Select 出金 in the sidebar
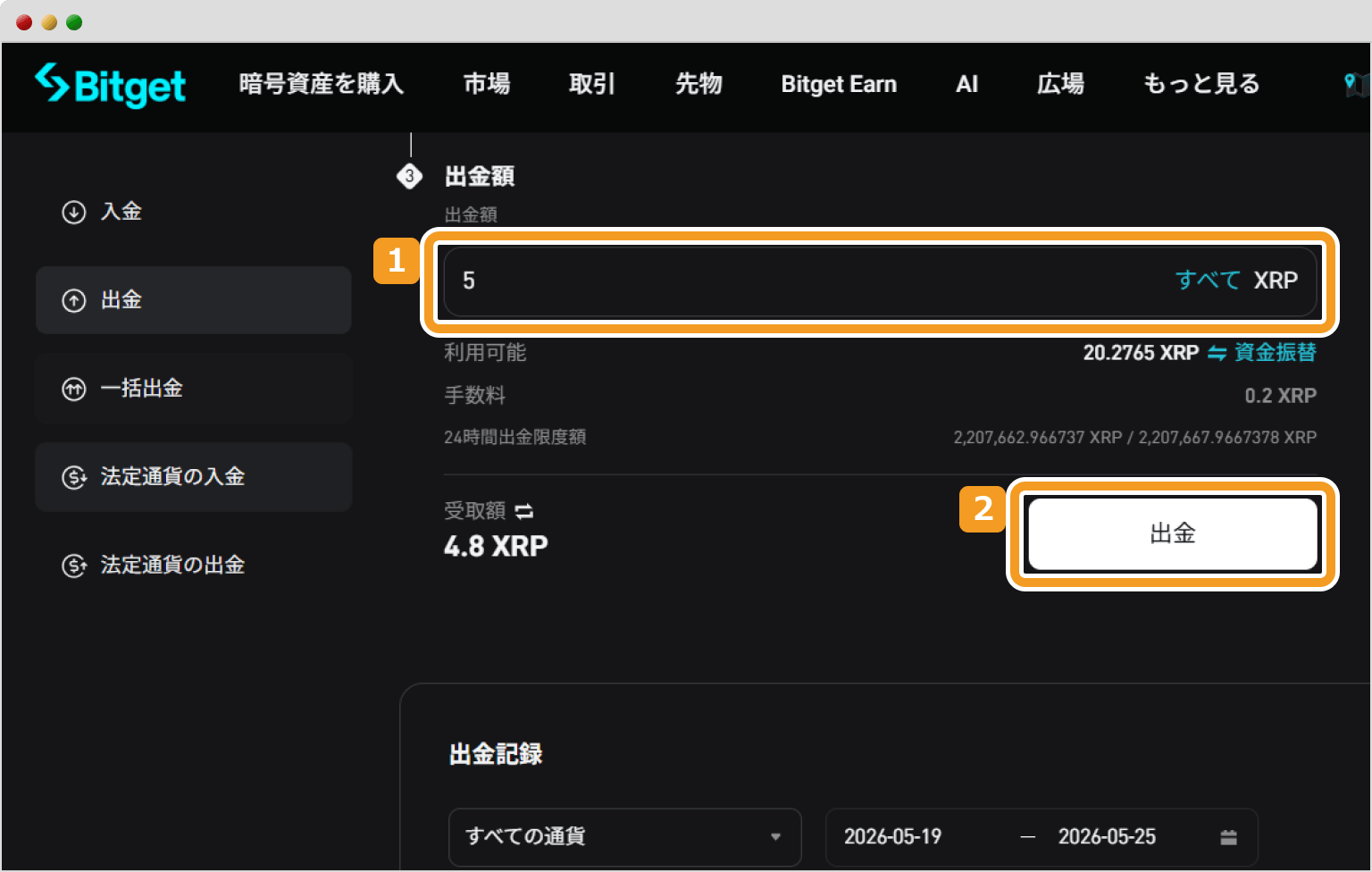 point(193,300)
